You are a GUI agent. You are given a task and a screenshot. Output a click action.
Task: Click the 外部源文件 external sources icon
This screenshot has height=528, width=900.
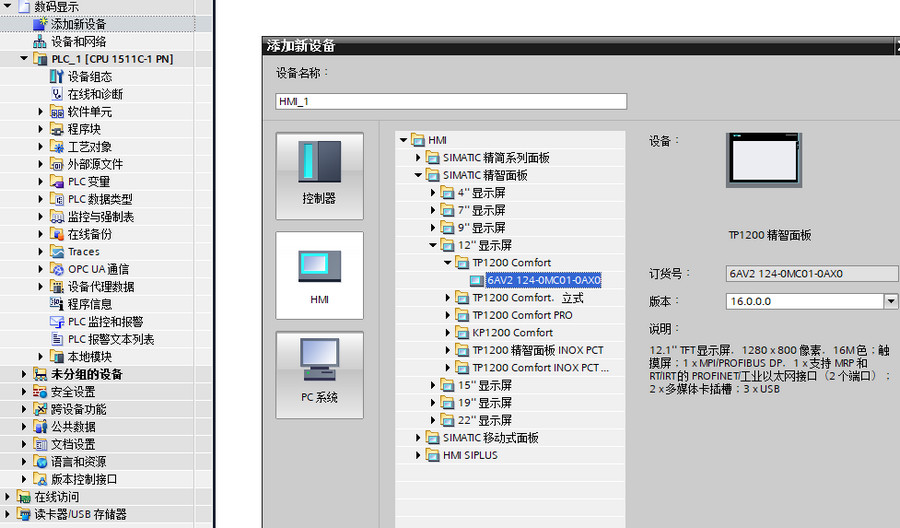tap(56, 164)
